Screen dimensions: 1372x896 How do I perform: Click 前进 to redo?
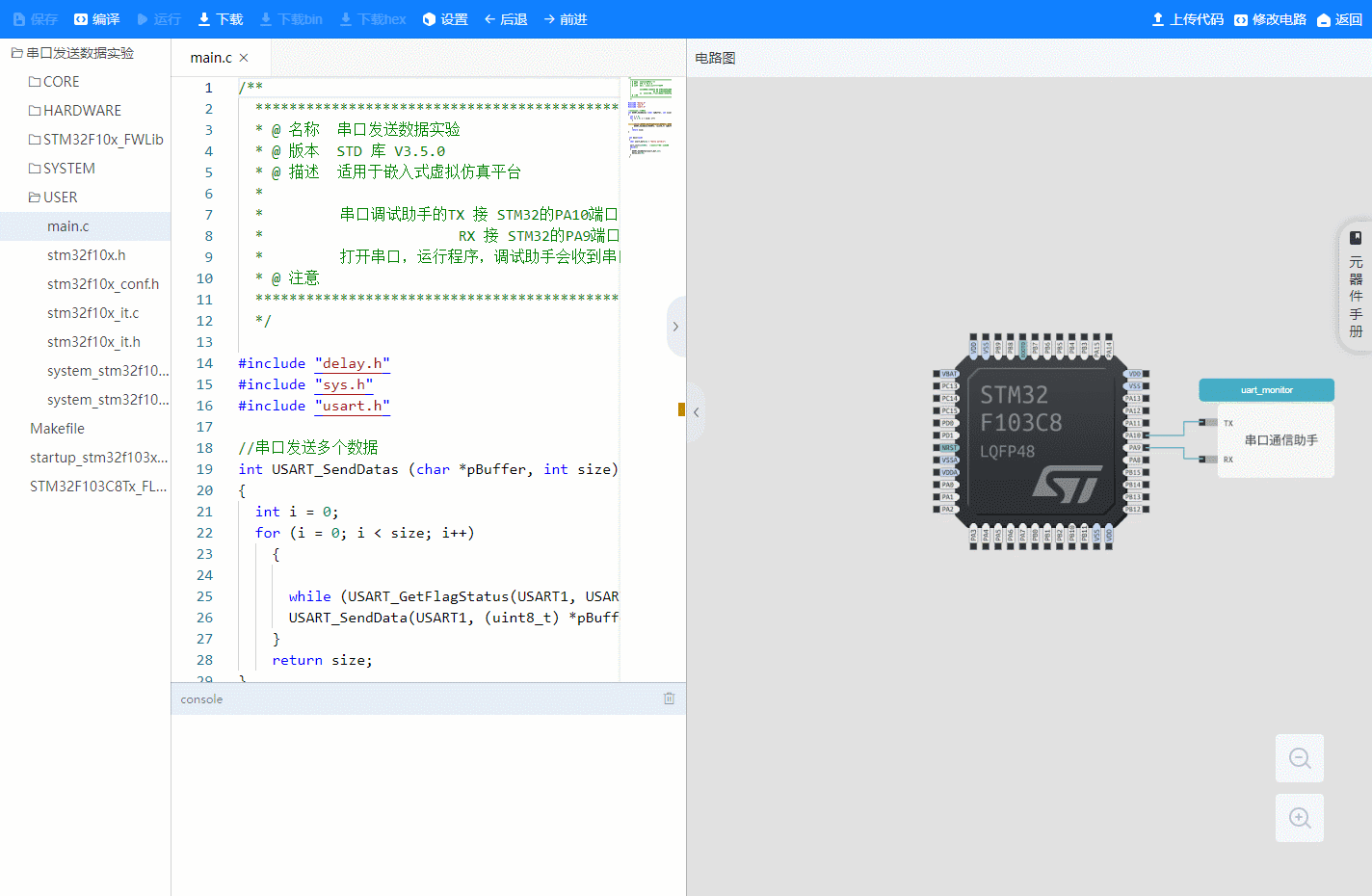click(x=566, y=19)
